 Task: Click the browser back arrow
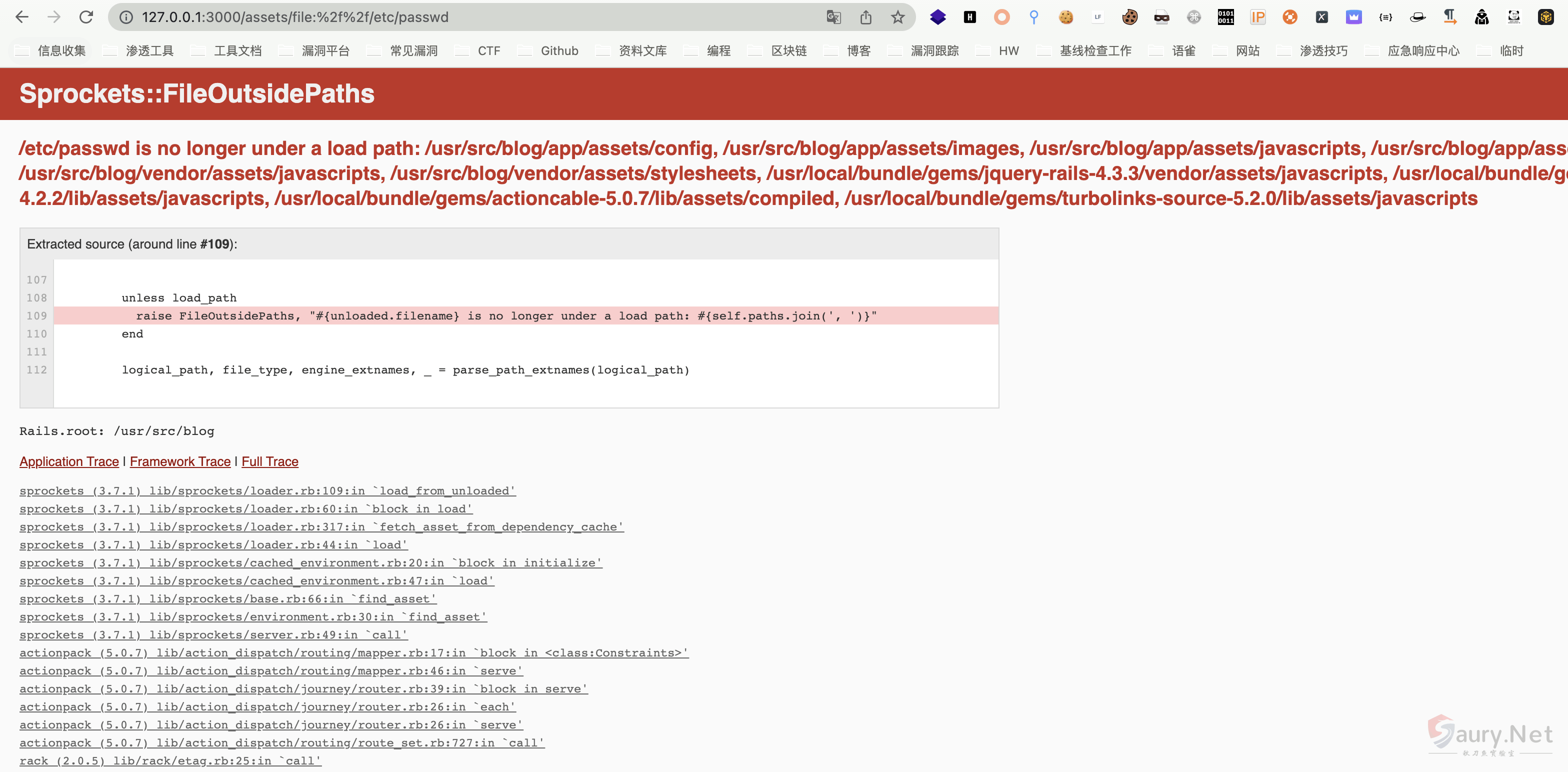point(22,17)
